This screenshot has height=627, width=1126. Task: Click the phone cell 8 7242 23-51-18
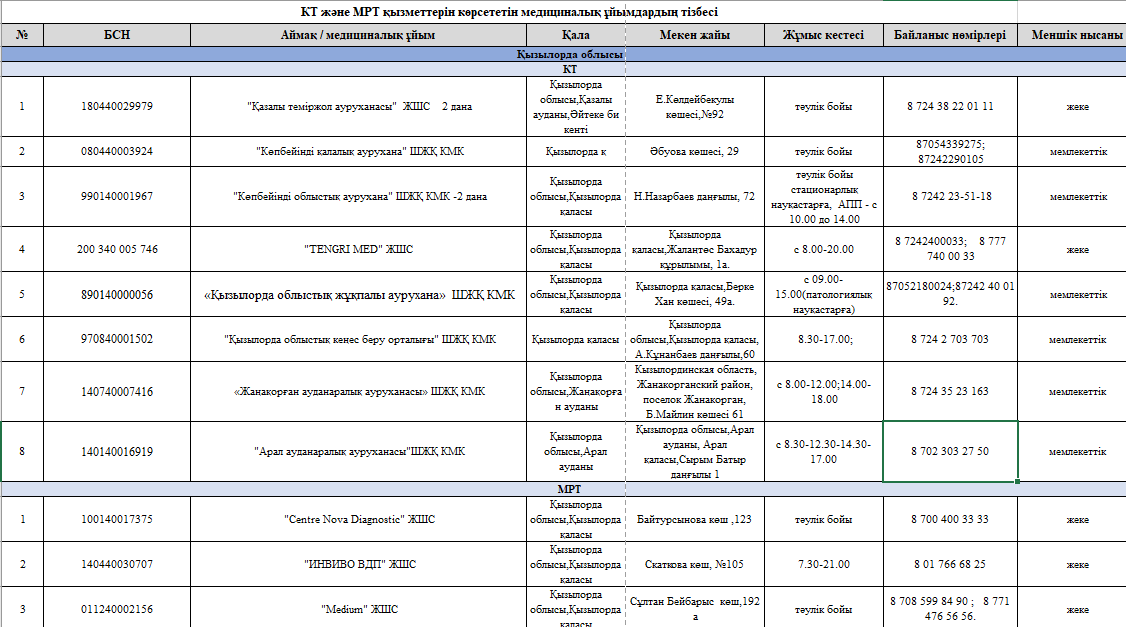click(950, 196)
